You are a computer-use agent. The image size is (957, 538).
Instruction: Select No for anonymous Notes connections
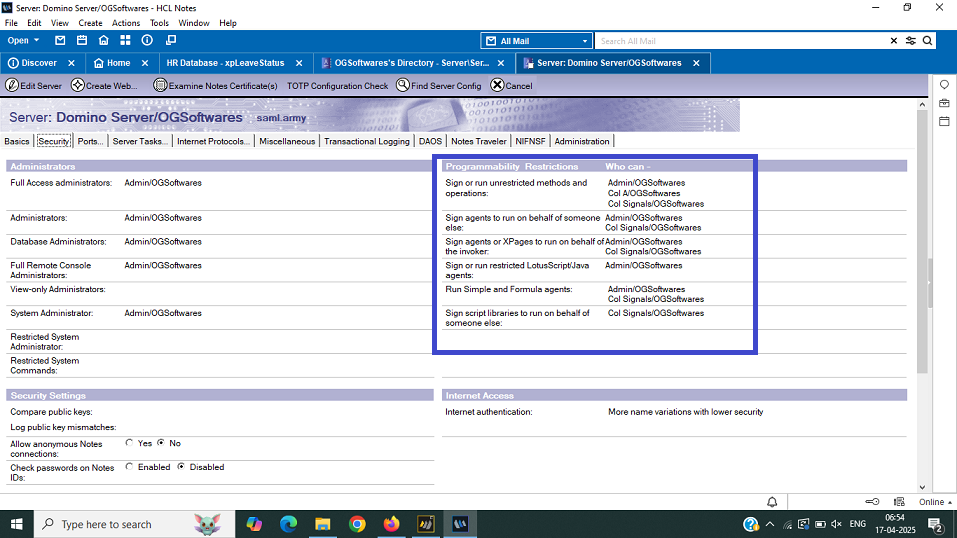[161, 443]
